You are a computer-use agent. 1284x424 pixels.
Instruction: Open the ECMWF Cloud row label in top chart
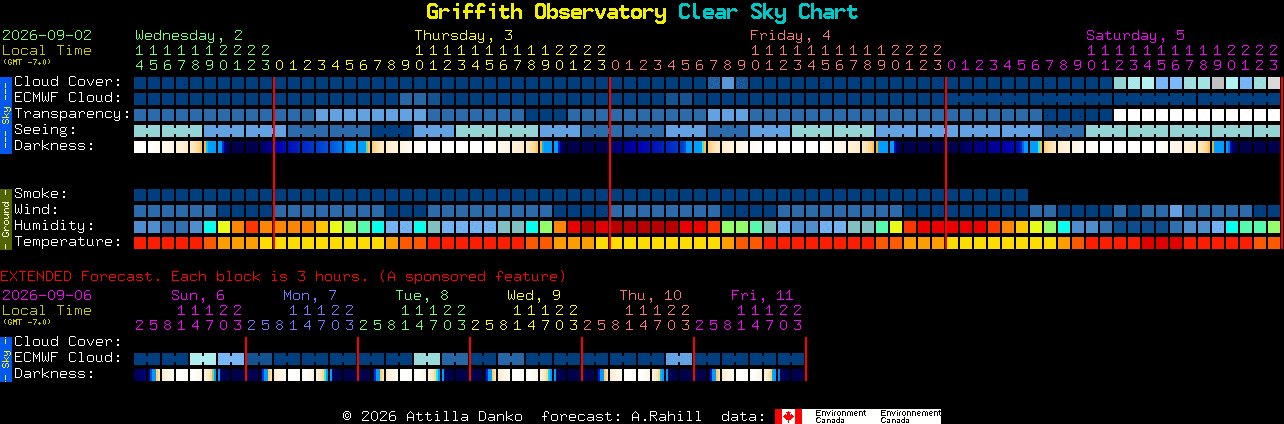(x=68, y=97)
